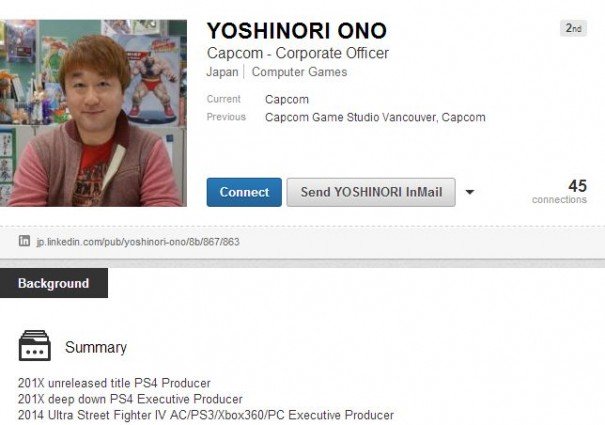Image resolution: width=605 pixels, height=425 pixels.
Task: Click the Capcom - Corporate Officer headline
Action: tap(297, 53)
